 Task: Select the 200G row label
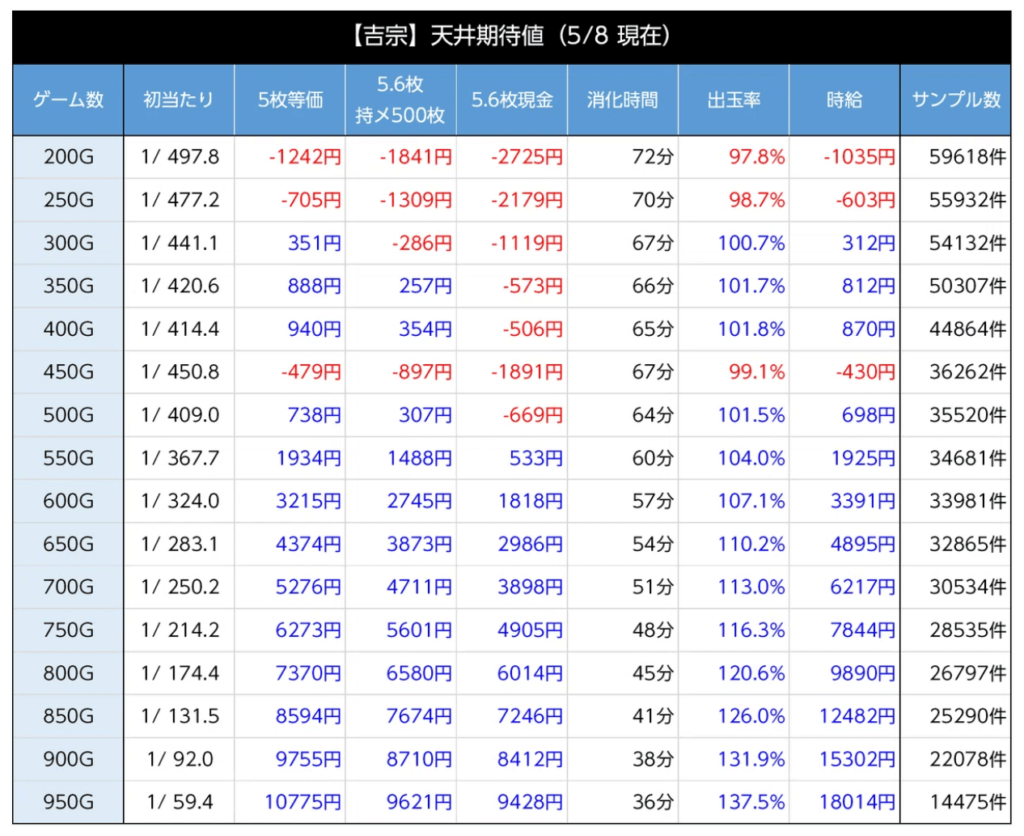click(x=69, y=157)
